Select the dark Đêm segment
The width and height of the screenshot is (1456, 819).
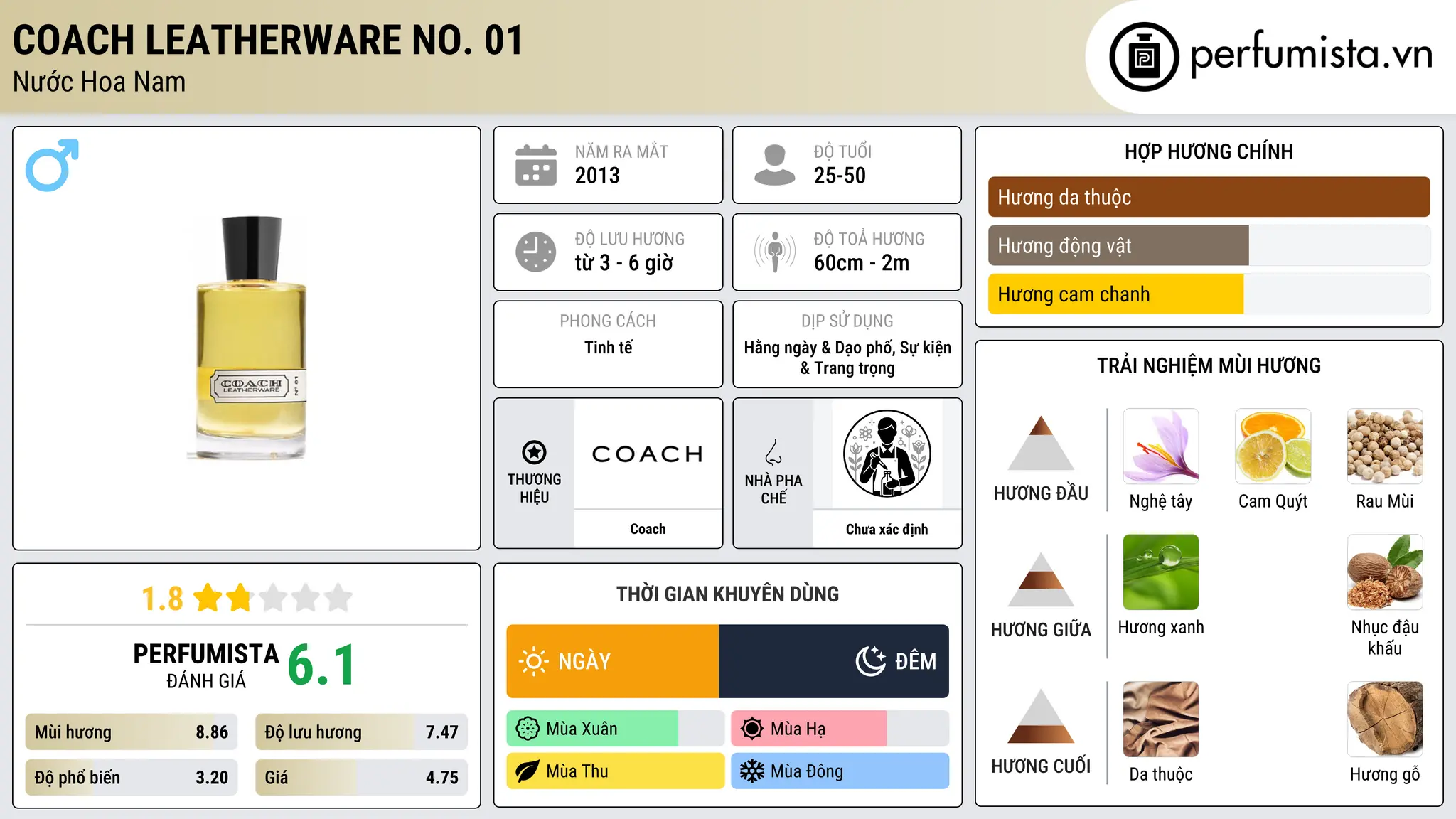pos(834,661)
